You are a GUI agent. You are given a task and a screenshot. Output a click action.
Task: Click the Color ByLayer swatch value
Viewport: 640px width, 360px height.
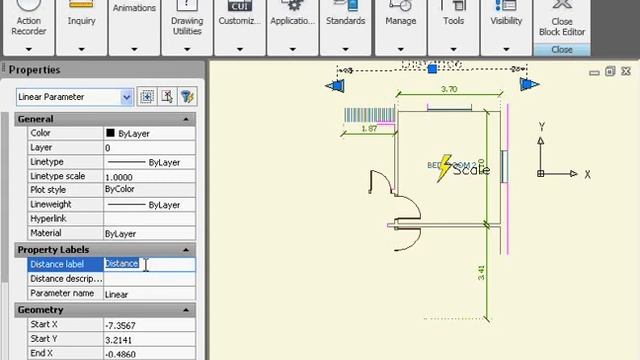coord(149,133)
